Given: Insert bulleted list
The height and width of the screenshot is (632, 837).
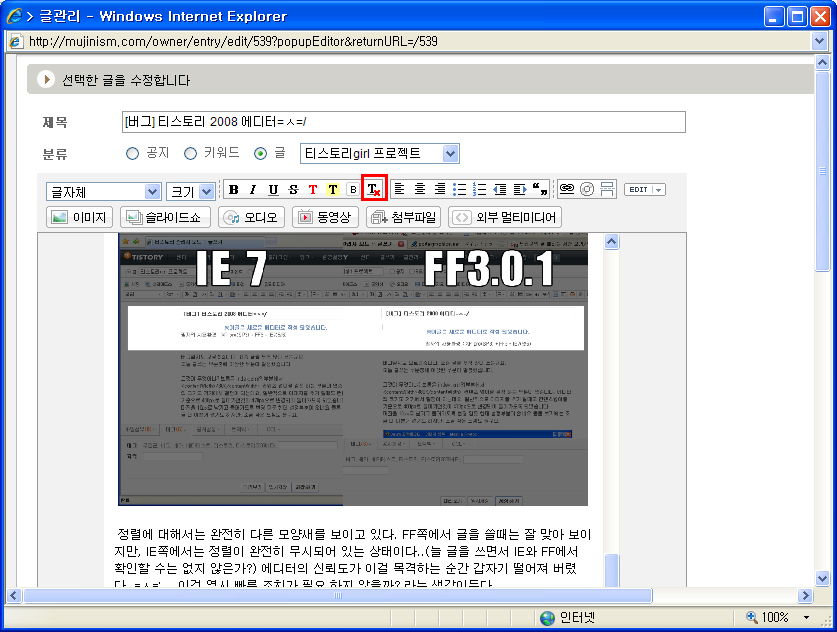Looking at the screenshot, I should tap(460, 189).
